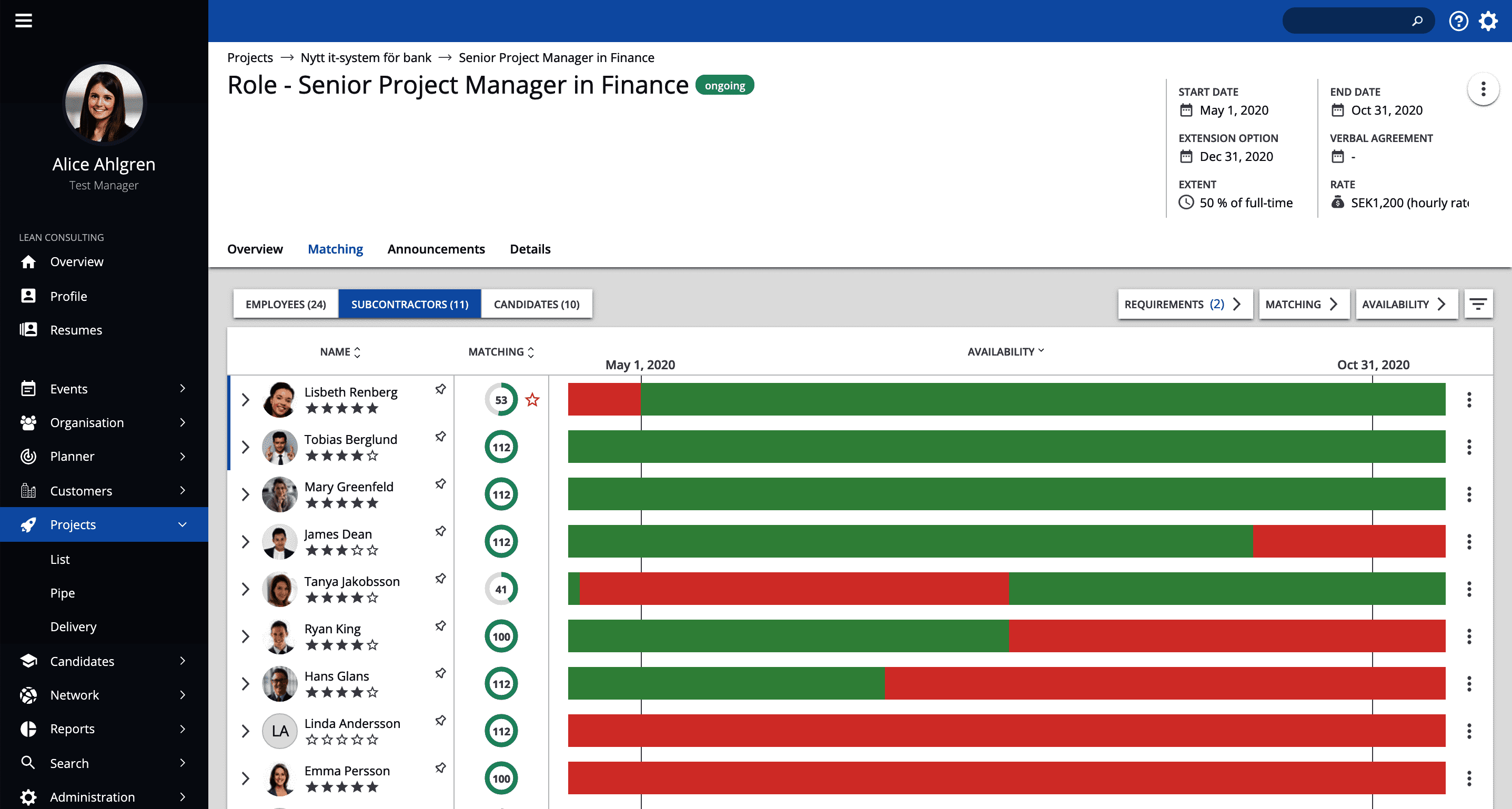Click the red star next to score 53
This screenshot has height=809, width=1512.
point(532,400)
